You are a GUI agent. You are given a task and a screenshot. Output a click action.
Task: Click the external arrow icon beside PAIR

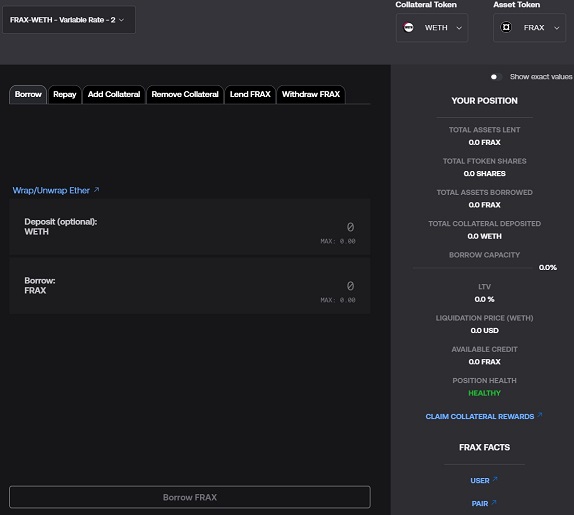point(494,502)
